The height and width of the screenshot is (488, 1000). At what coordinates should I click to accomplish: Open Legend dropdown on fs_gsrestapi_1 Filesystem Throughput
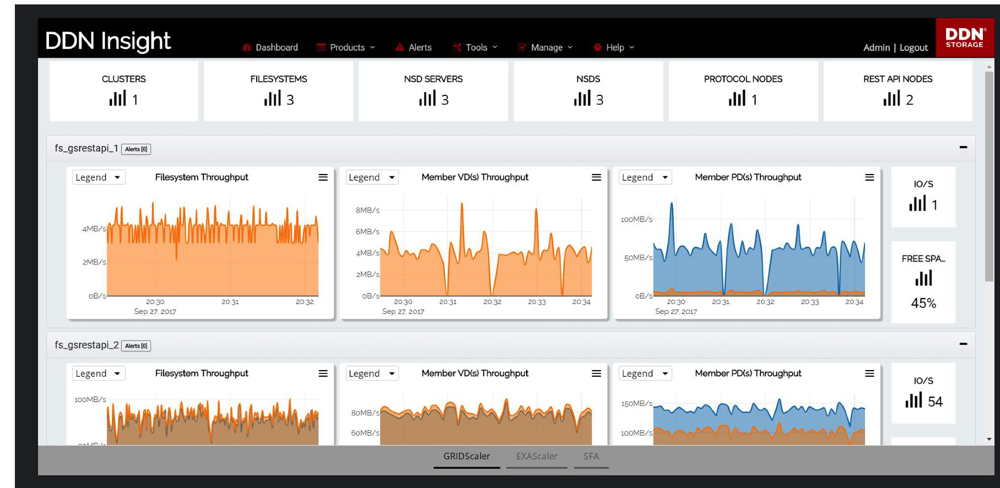(x=99, y=177)
